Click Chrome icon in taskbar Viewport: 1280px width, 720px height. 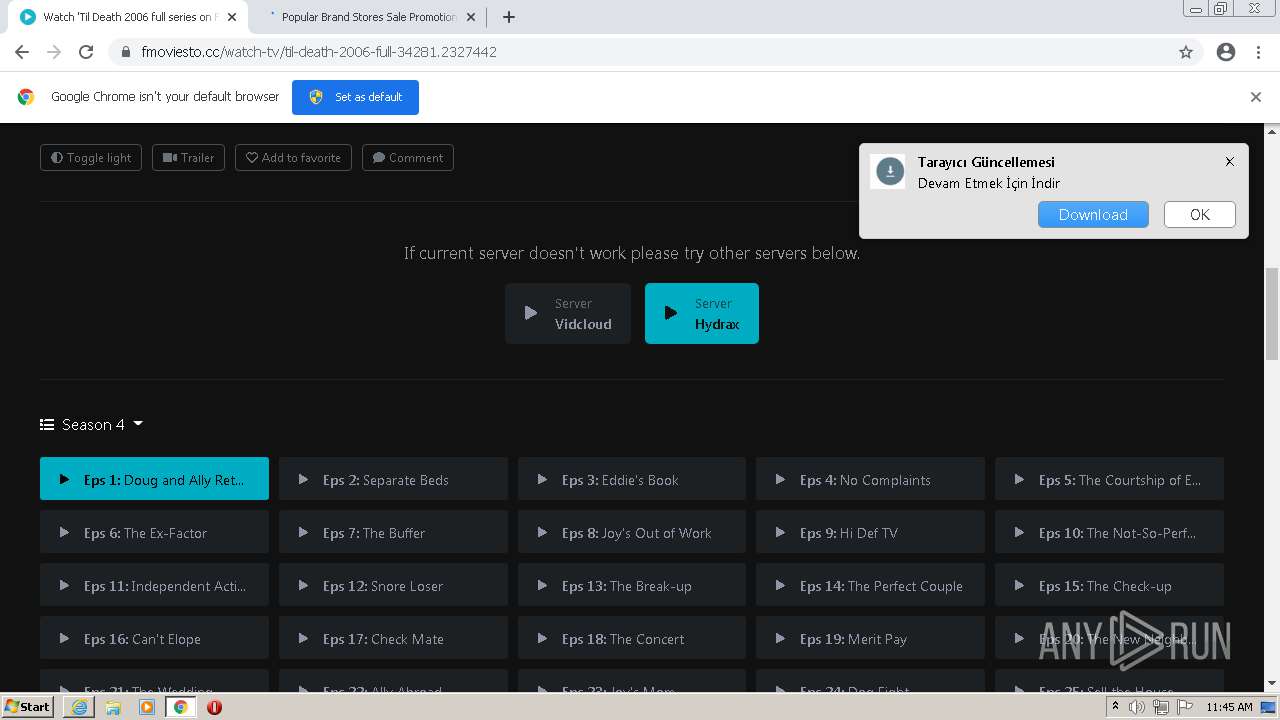(x=181, y=707)
